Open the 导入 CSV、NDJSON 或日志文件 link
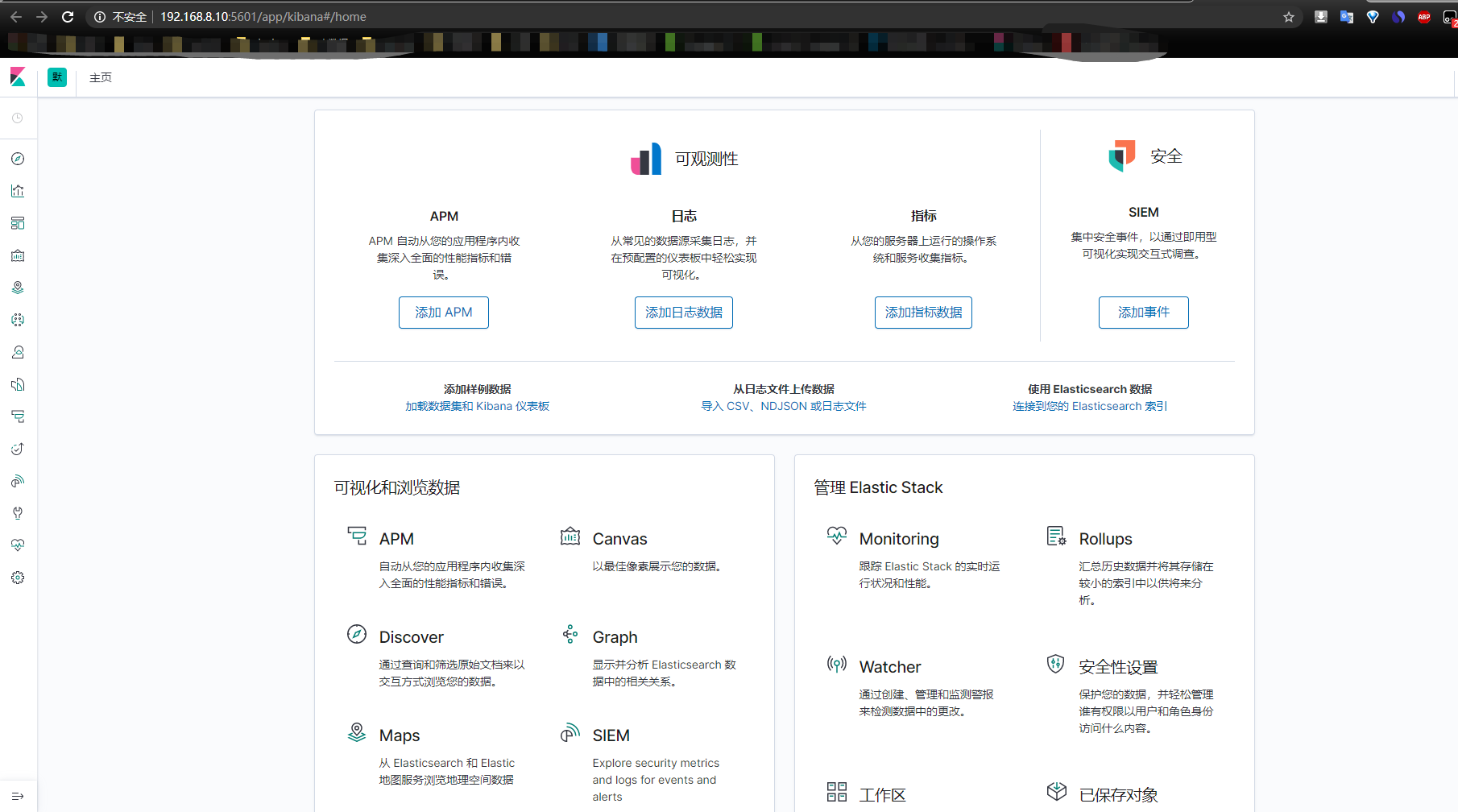 tap(784, 406)
